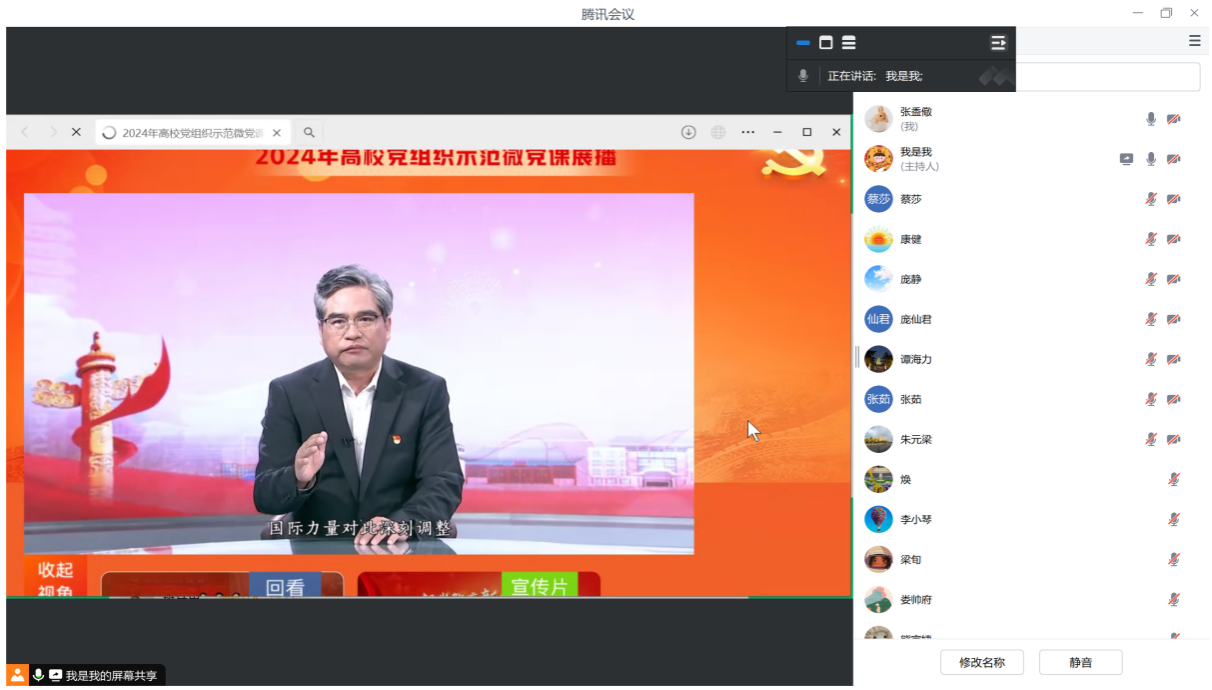Open the browser's three-dots more menu
The height and width of the screenshot is (690, 1212).
click(748, 133)
